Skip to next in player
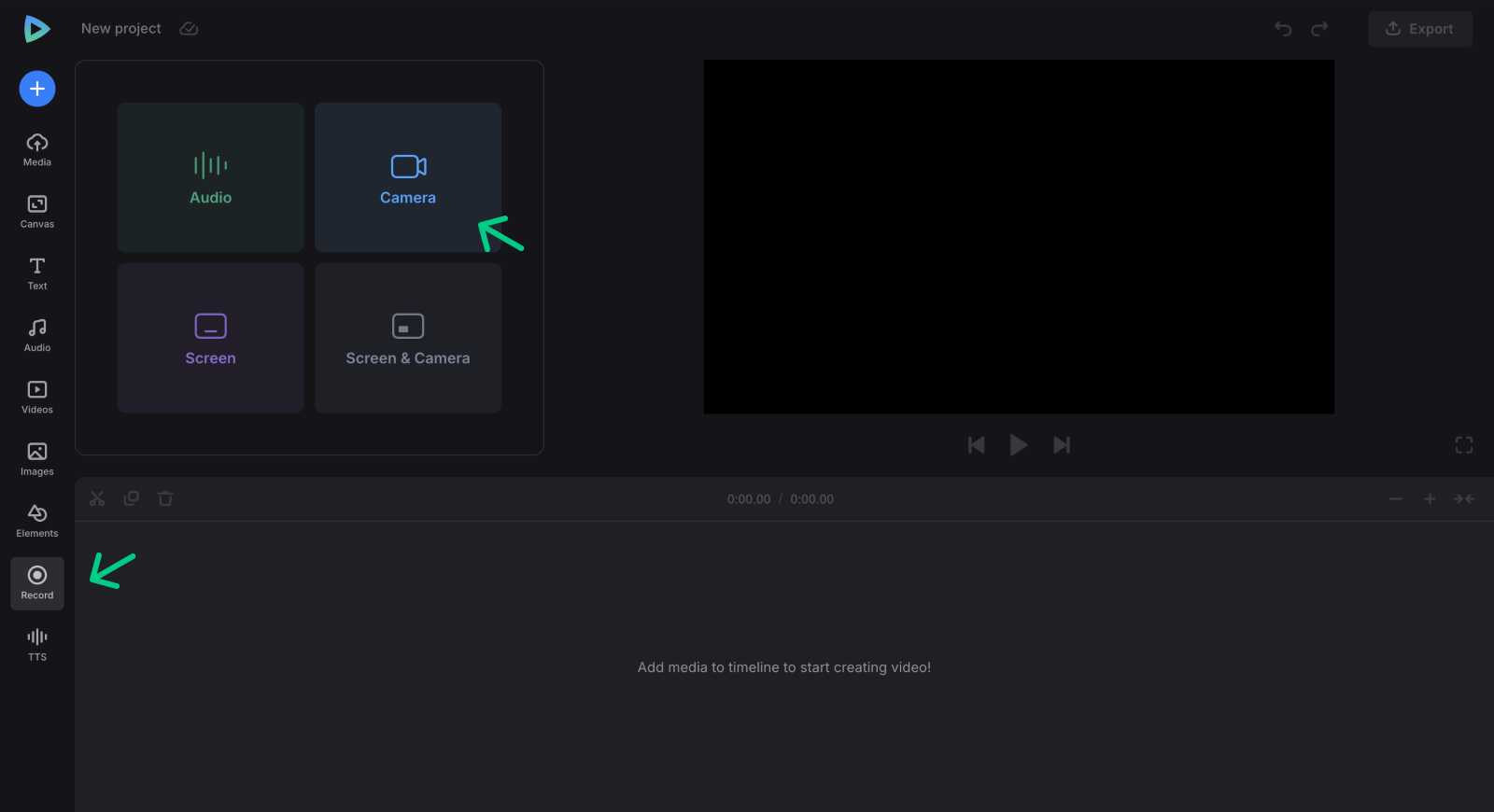Screen dimensions: 1494x812 tap(1062, 445)
